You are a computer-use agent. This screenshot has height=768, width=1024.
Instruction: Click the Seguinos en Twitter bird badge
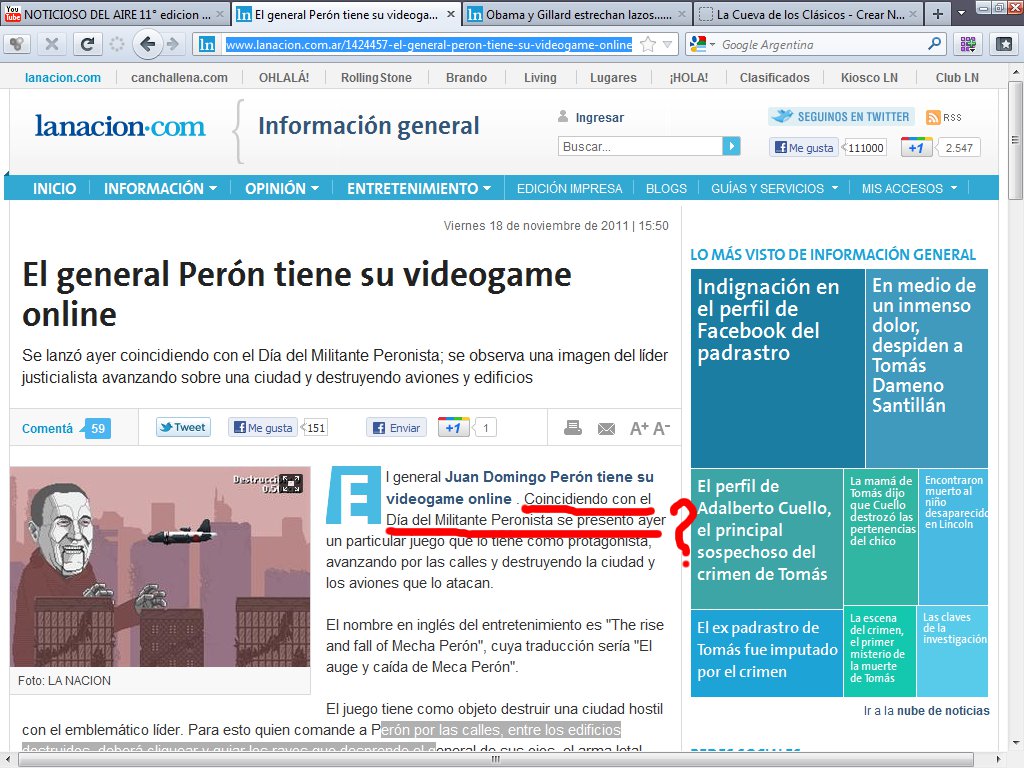pos(842,117)
